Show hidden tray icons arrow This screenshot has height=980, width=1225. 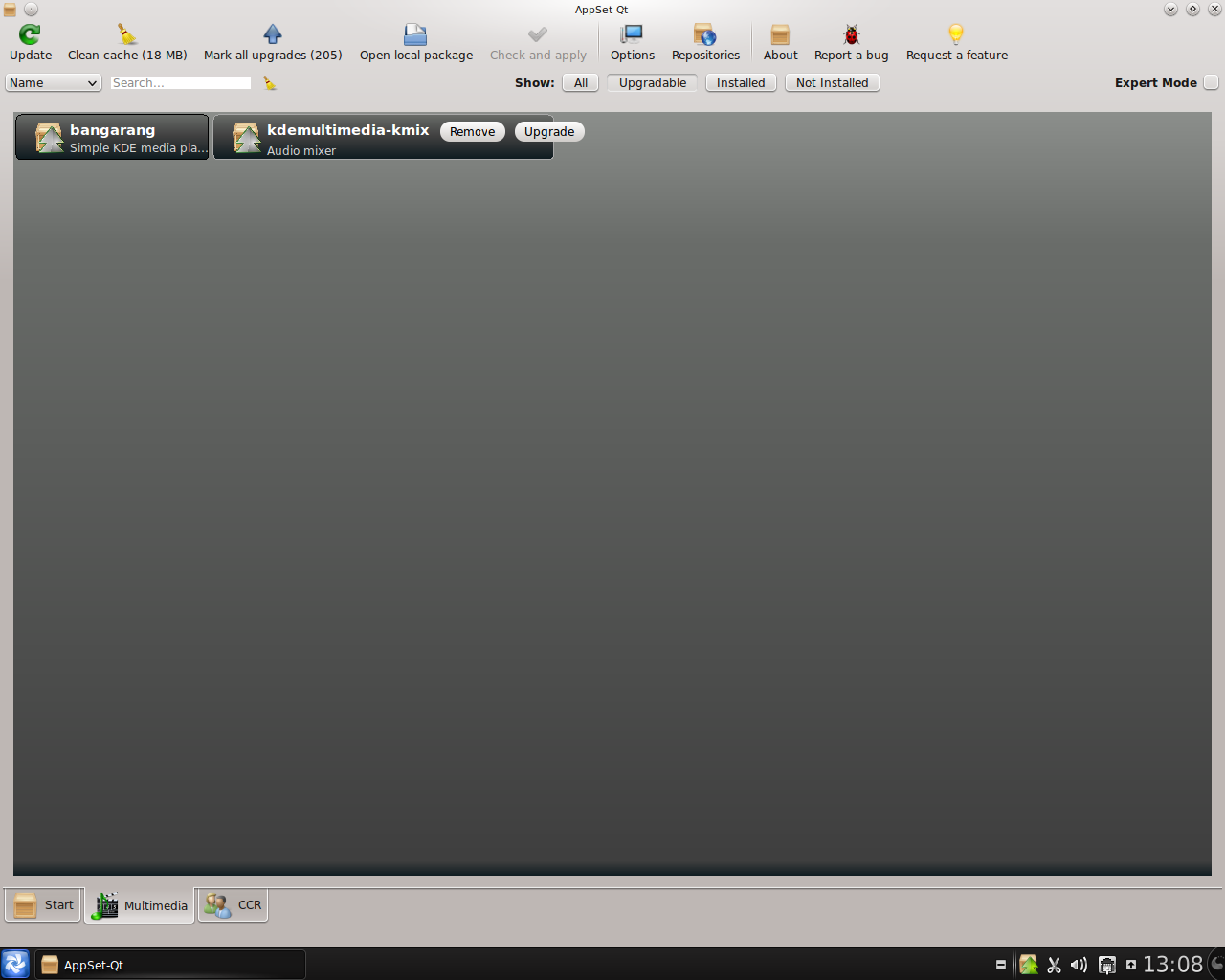tap(1130, 965)
